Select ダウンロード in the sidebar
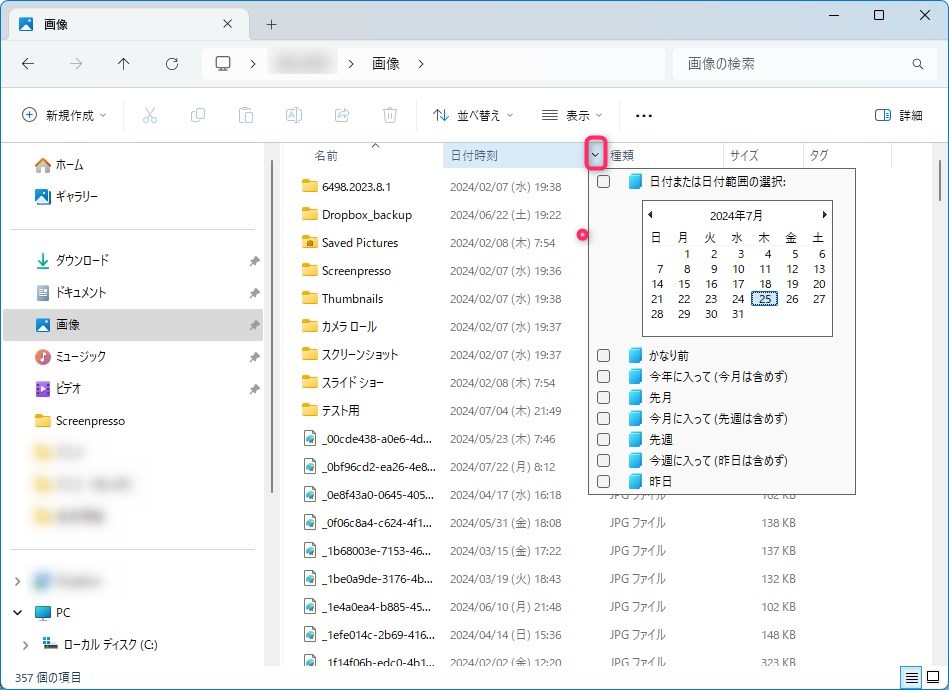 [82, 260]
